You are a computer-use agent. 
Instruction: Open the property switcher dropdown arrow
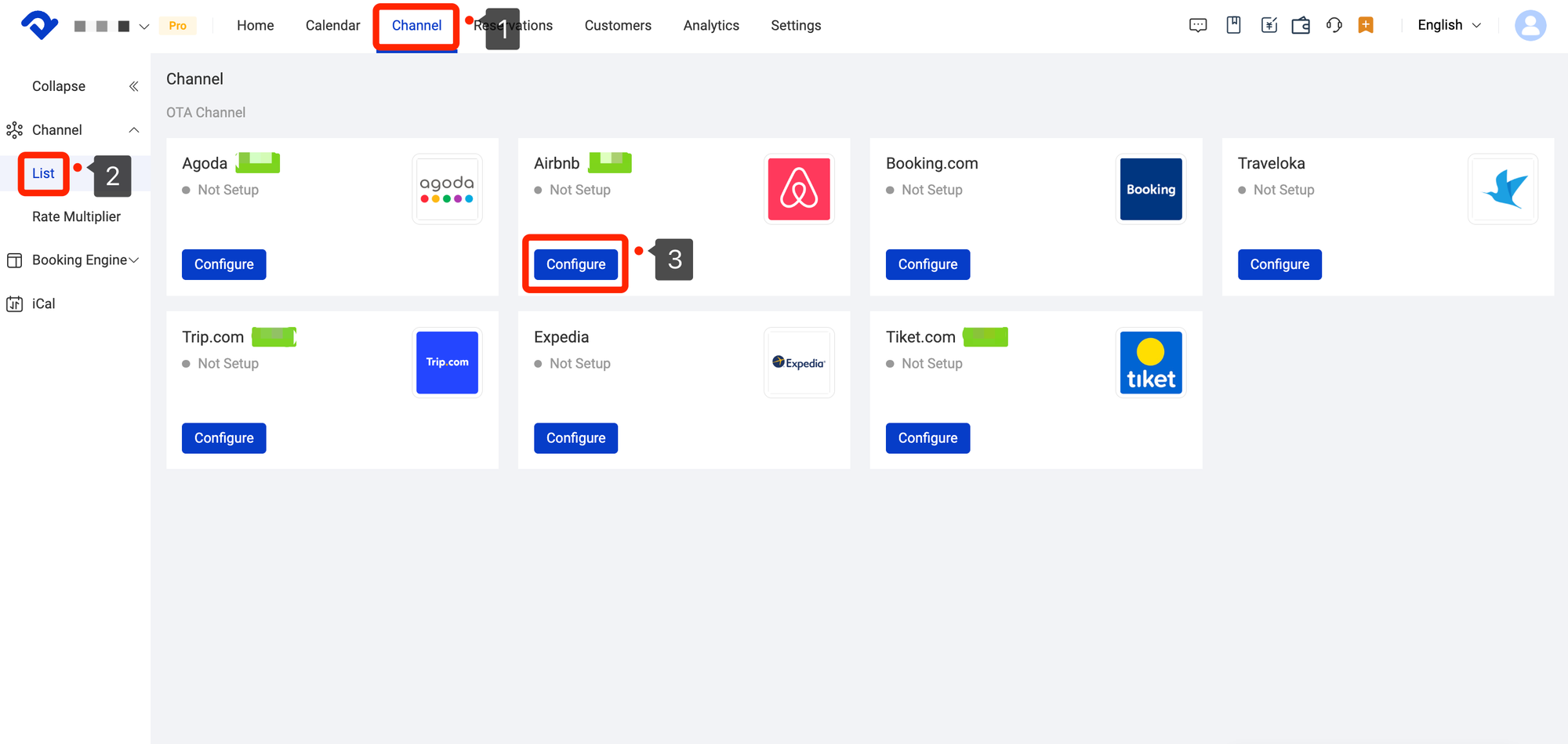pos(144,27)
